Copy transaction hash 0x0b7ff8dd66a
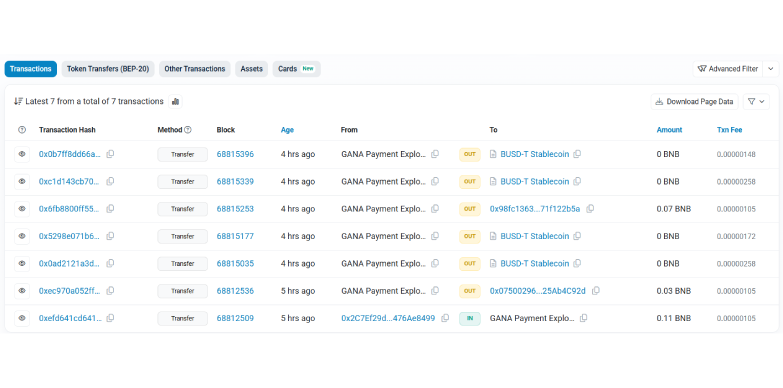The height and width of the screenshot is (388, 783). coord(110,154)
